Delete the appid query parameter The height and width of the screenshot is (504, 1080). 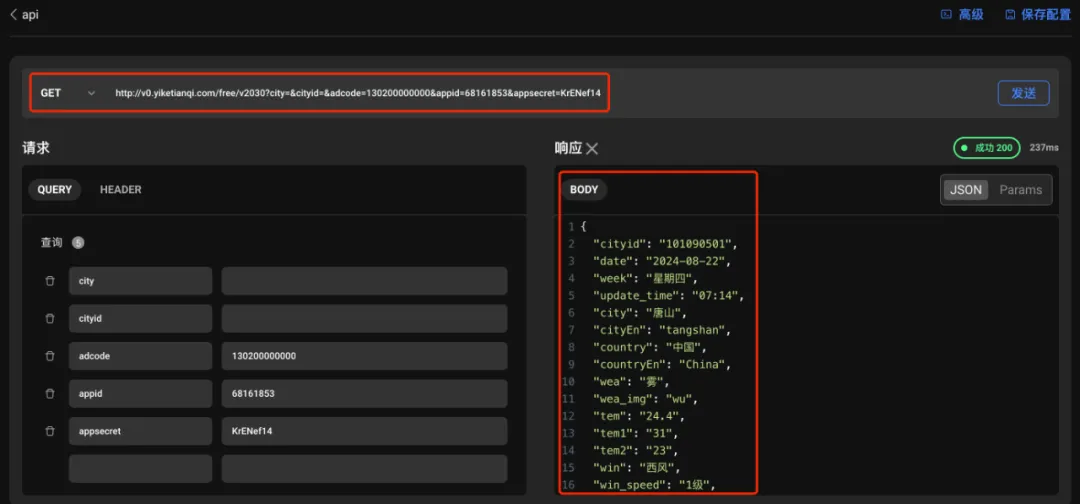[50, 393]
